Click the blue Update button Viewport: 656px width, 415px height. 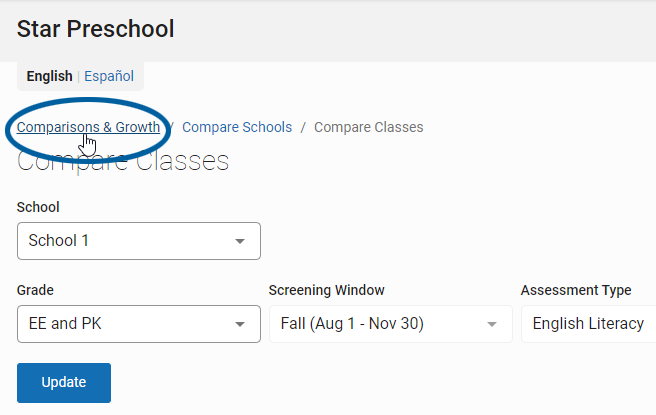coord(64,383)
